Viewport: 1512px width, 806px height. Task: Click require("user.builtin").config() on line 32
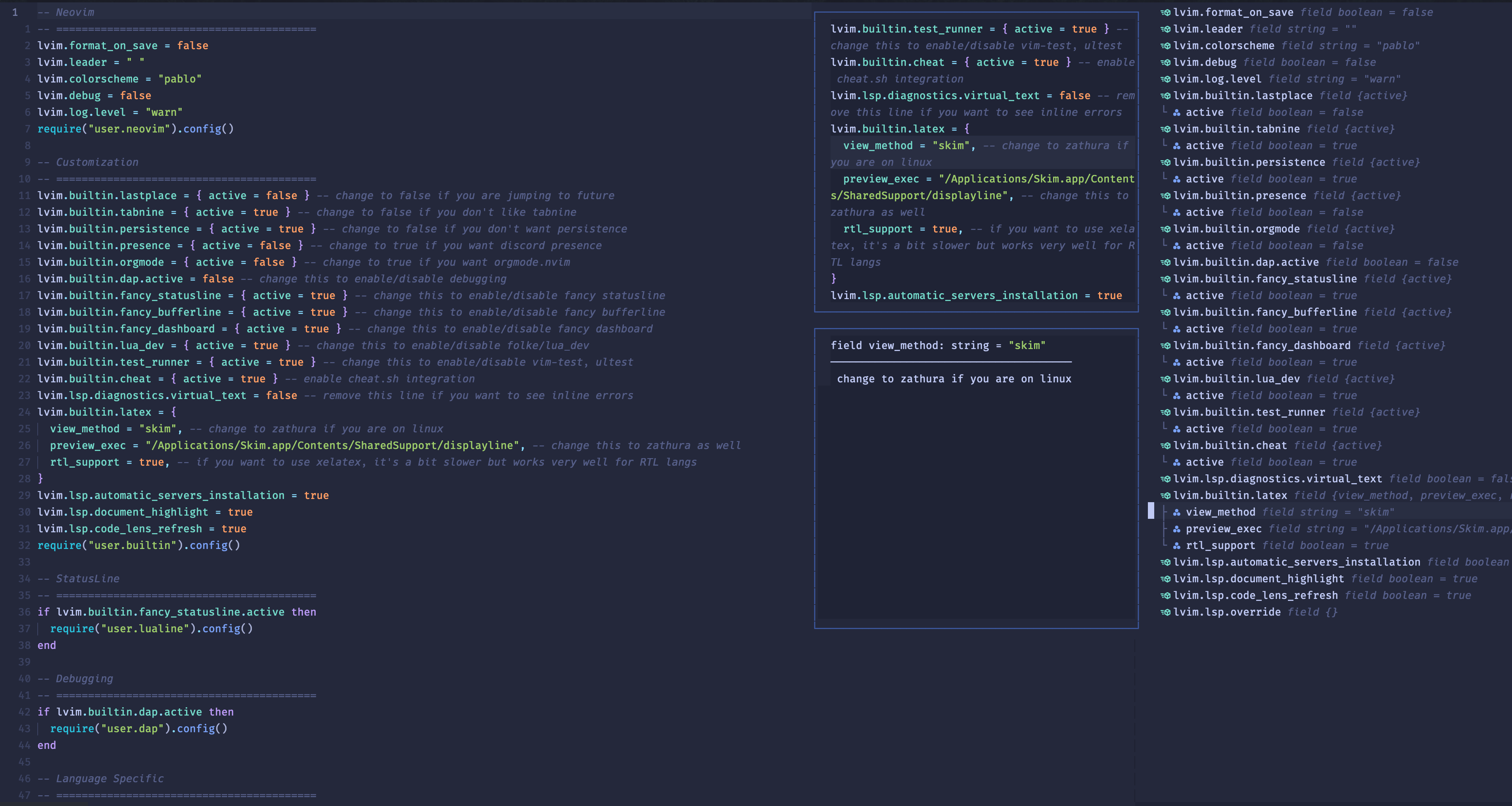click(x=138, y=545)
